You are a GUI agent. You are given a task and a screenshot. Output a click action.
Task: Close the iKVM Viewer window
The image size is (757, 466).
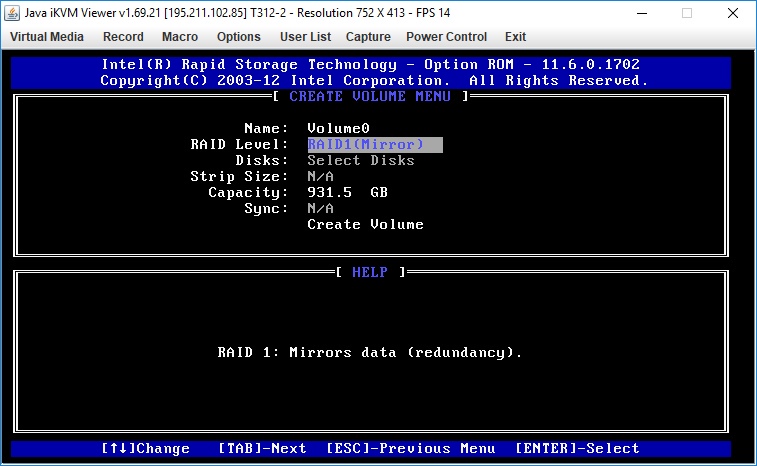pos(732,13)
